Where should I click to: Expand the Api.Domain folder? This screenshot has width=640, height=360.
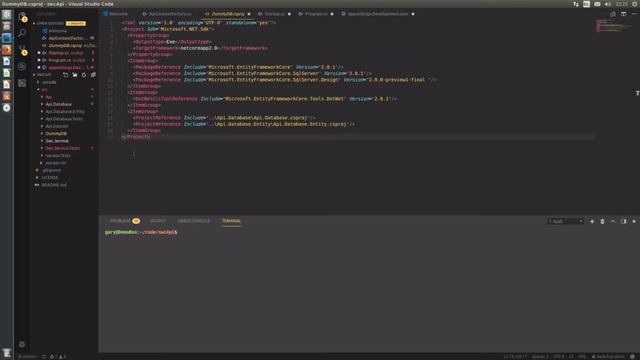click(57, 127)
